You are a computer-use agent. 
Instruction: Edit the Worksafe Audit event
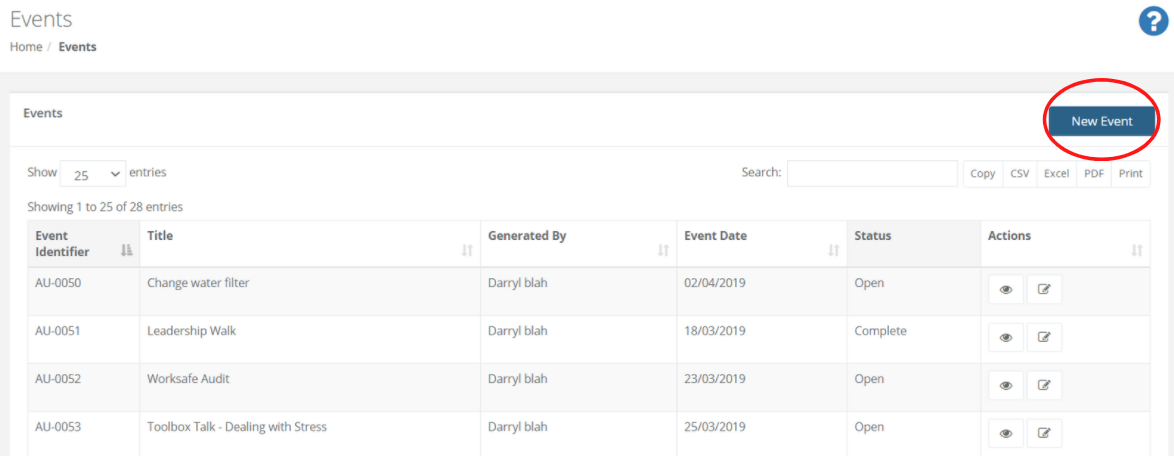click(x=1044, y=386)
